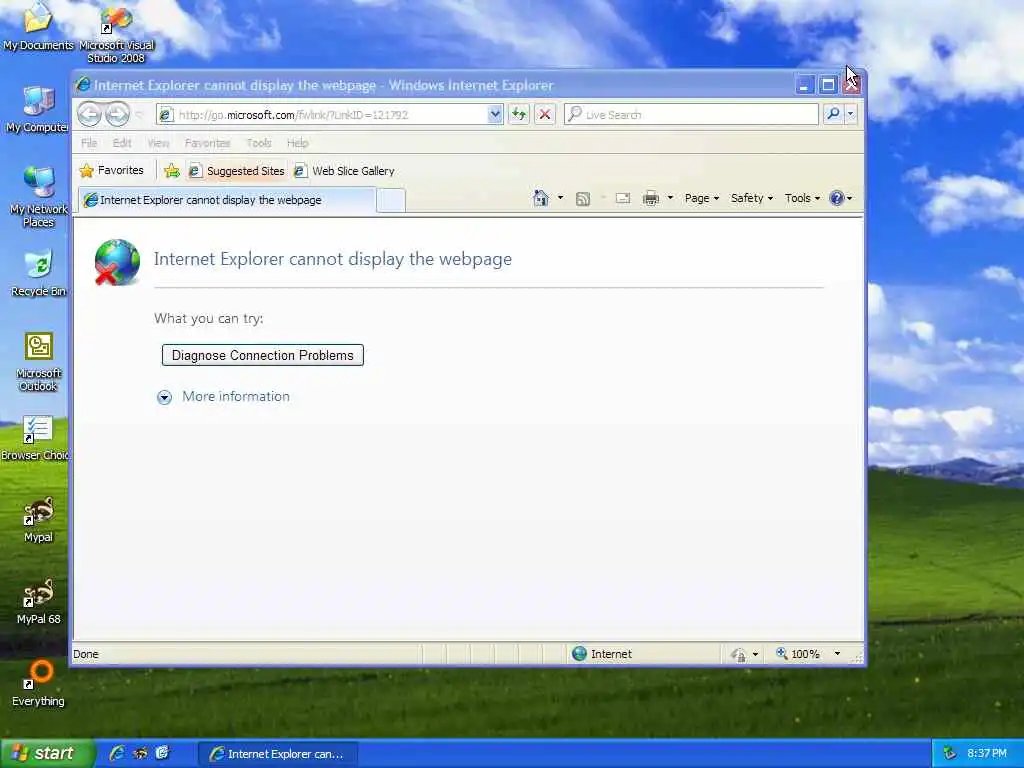Open the Browser Choice shortcut
The image size is (1024, 768).
[37, 438]
